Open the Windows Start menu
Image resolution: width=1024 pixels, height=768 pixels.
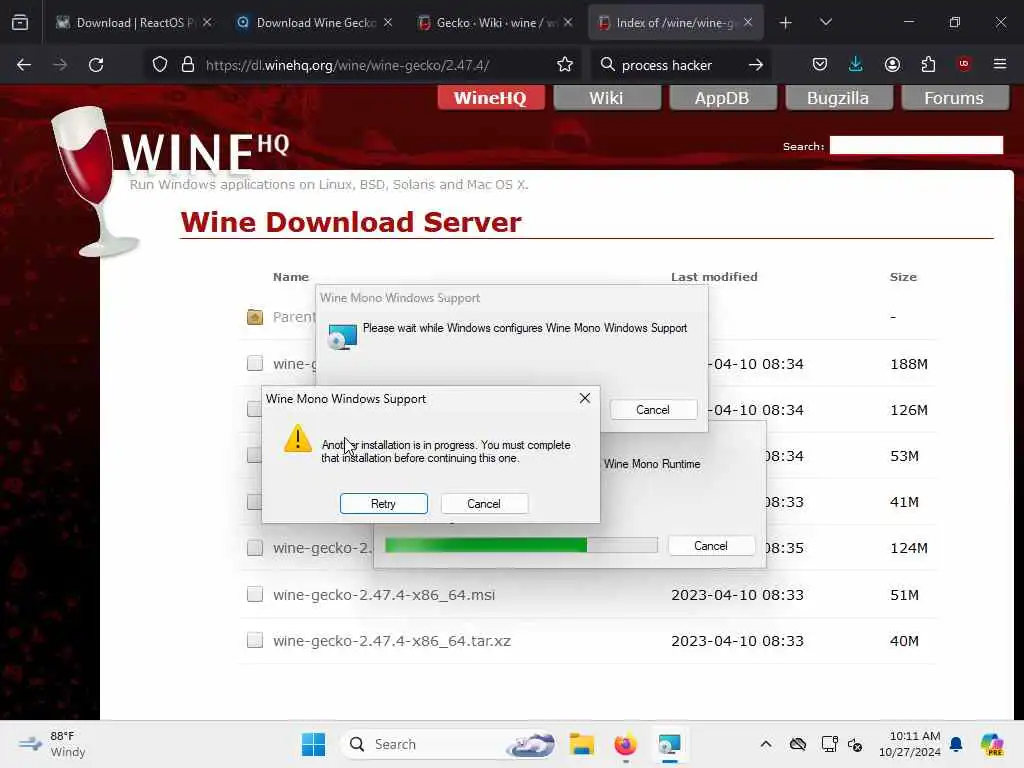coord(313,744)
